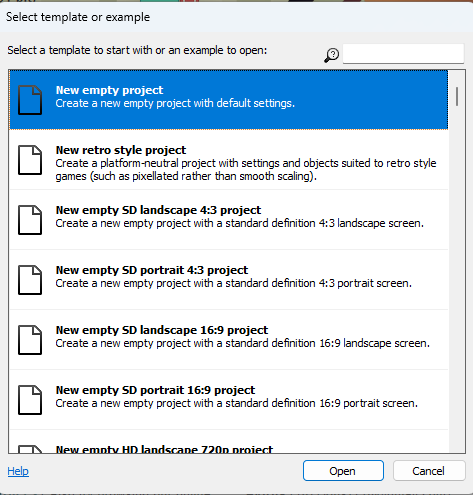Click the SD portrait 4:3 project icon
Screen dimensions: 473x495
(30, 280)
